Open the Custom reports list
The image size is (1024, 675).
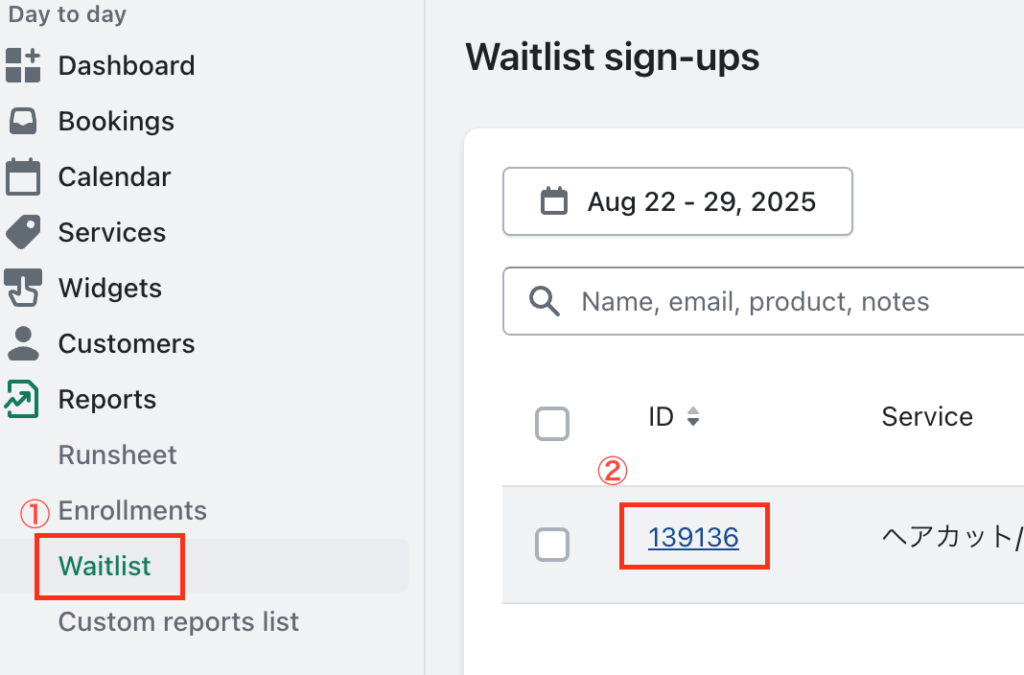click(178, 621)
